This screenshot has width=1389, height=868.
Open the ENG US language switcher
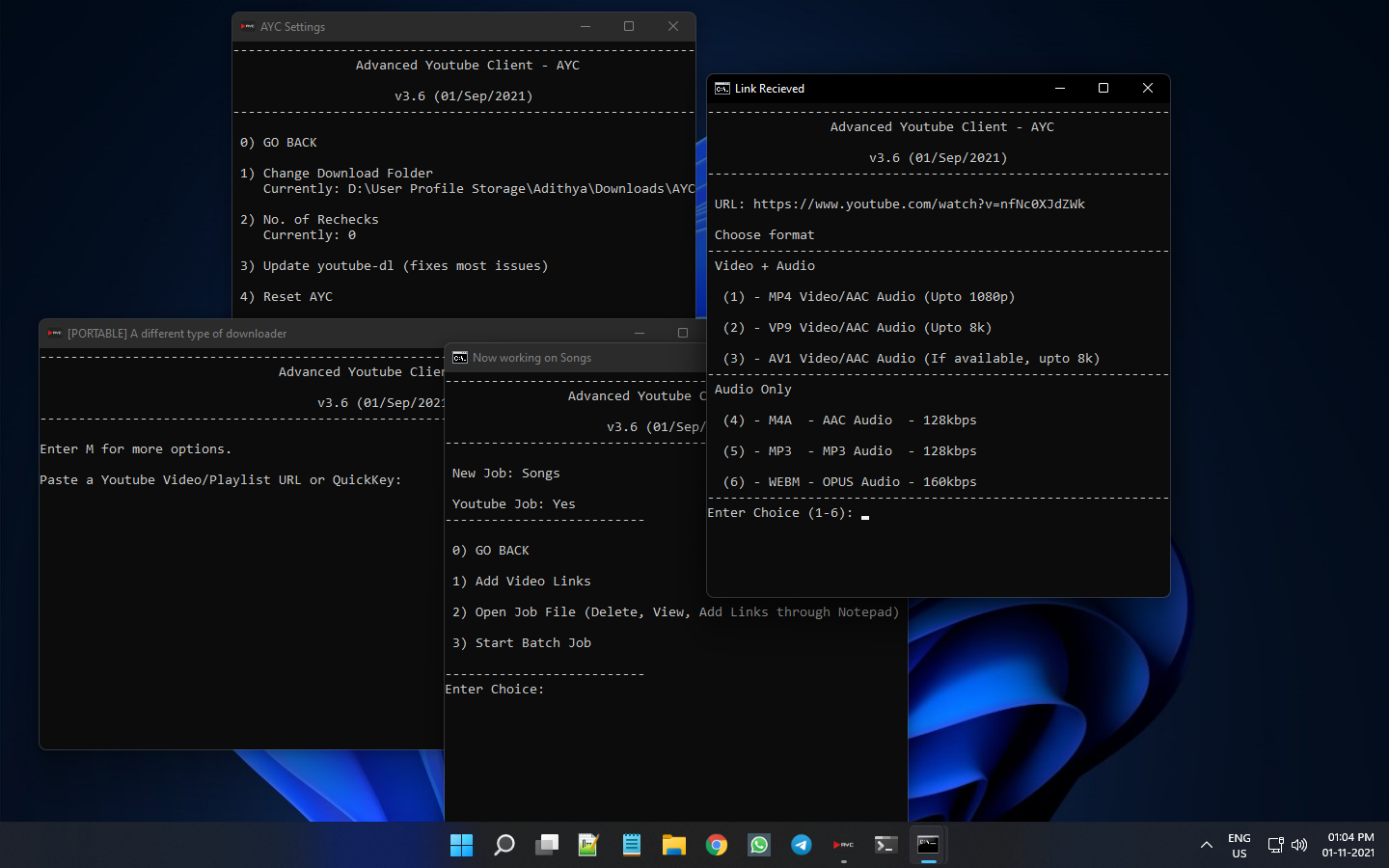tap(1239, 845)
